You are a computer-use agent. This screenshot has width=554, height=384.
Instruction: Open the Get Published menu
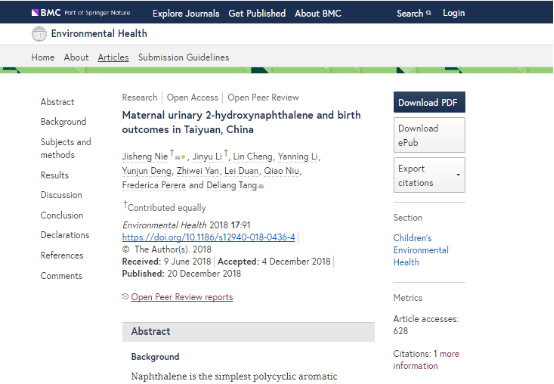257,13
